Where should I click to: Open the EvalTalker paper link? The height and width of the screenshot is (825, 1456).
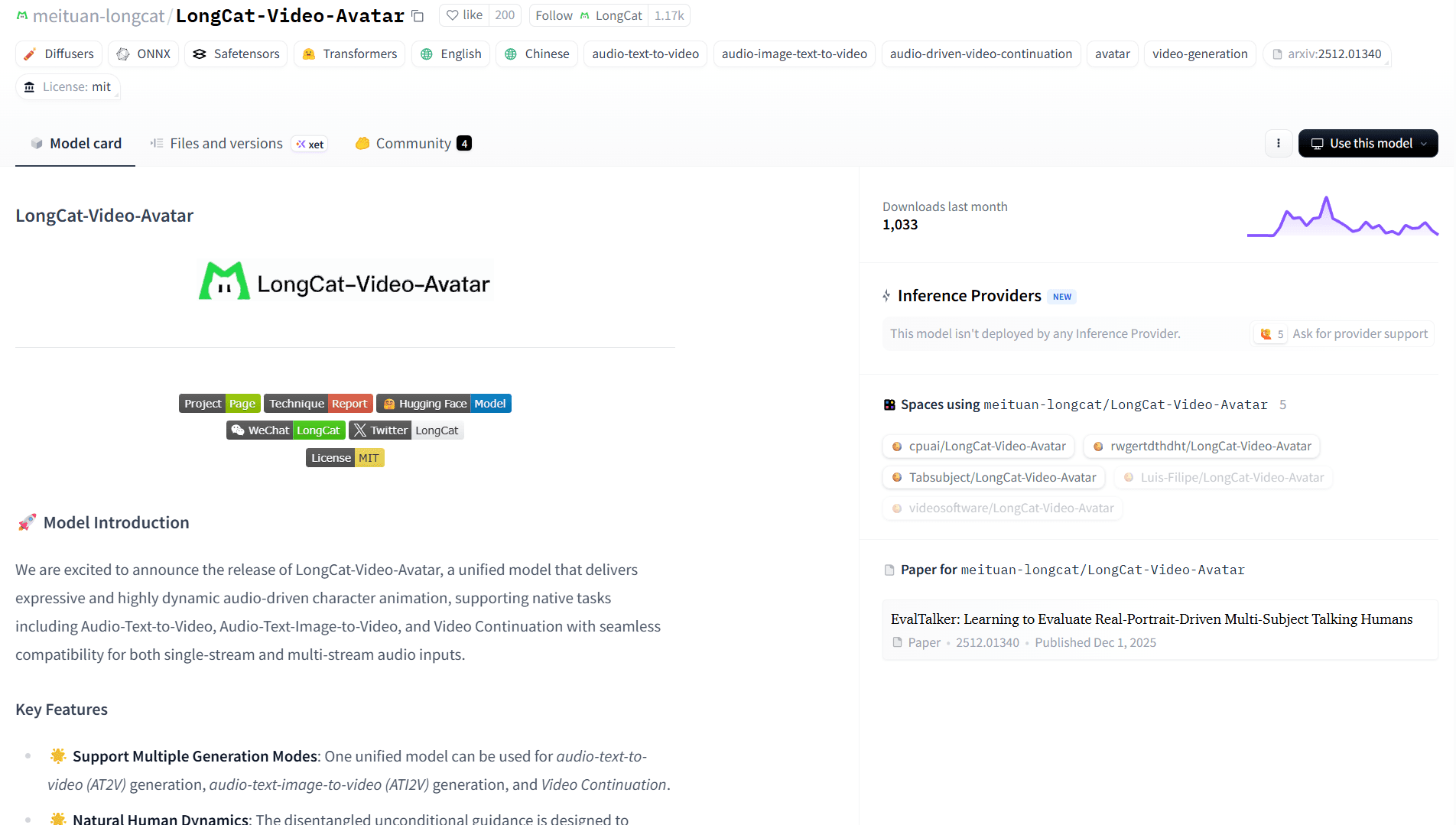coord(1151,619)
